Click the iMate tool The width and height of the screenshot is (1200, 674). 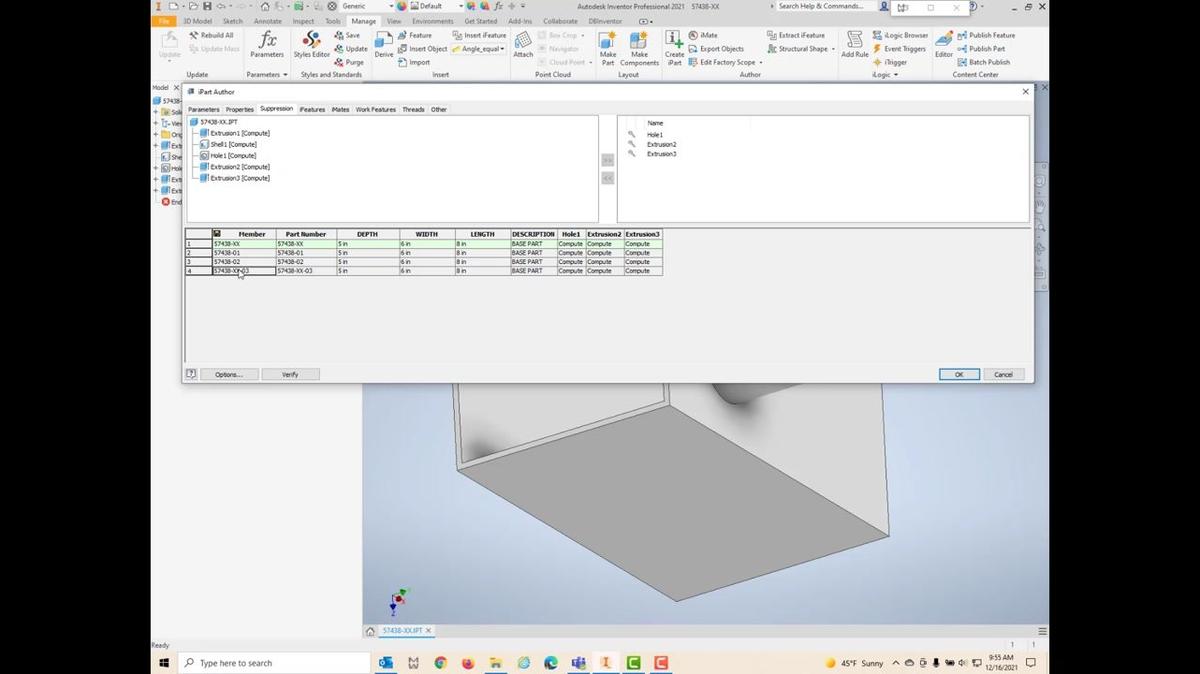pyautogui.click(x=702, y=35)
